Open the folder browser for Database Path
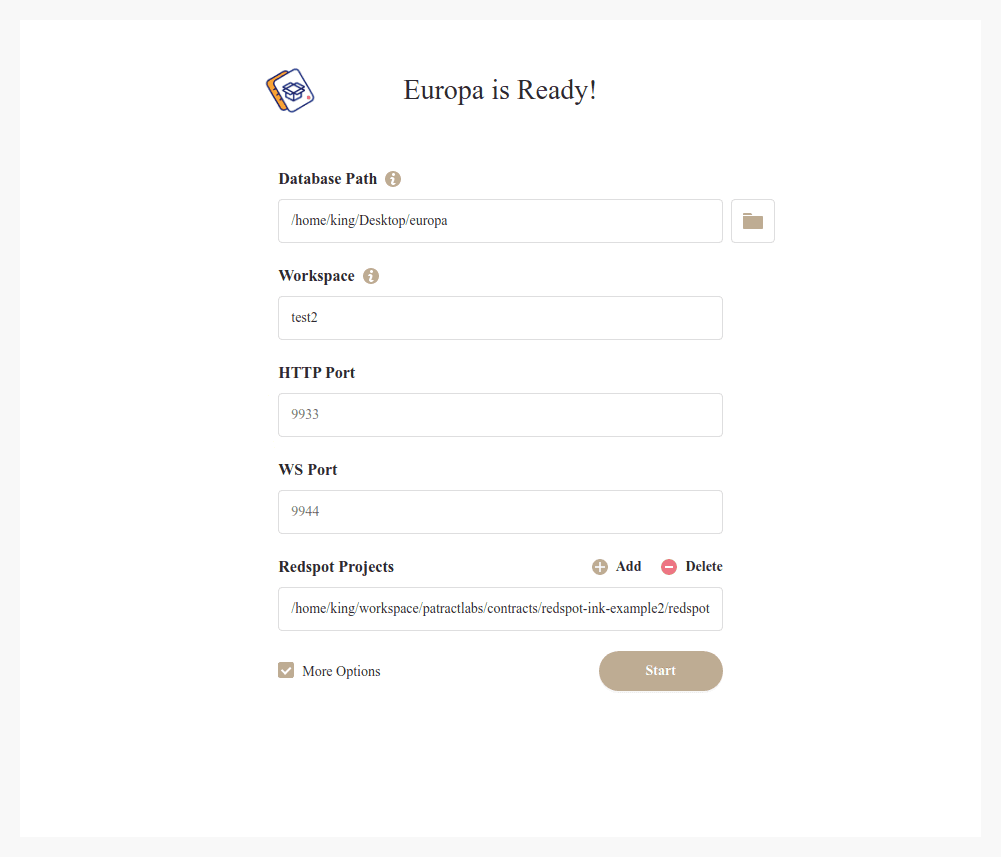The width and height of the screenshot is (1001, 857). [x=753, y=221]
